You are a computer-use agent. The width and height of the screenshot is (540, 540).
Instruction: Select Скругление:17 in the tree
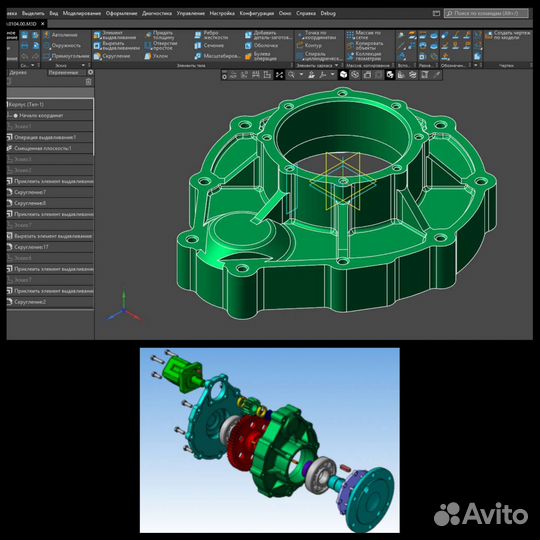pyautogui.click(x=50, y=247)
